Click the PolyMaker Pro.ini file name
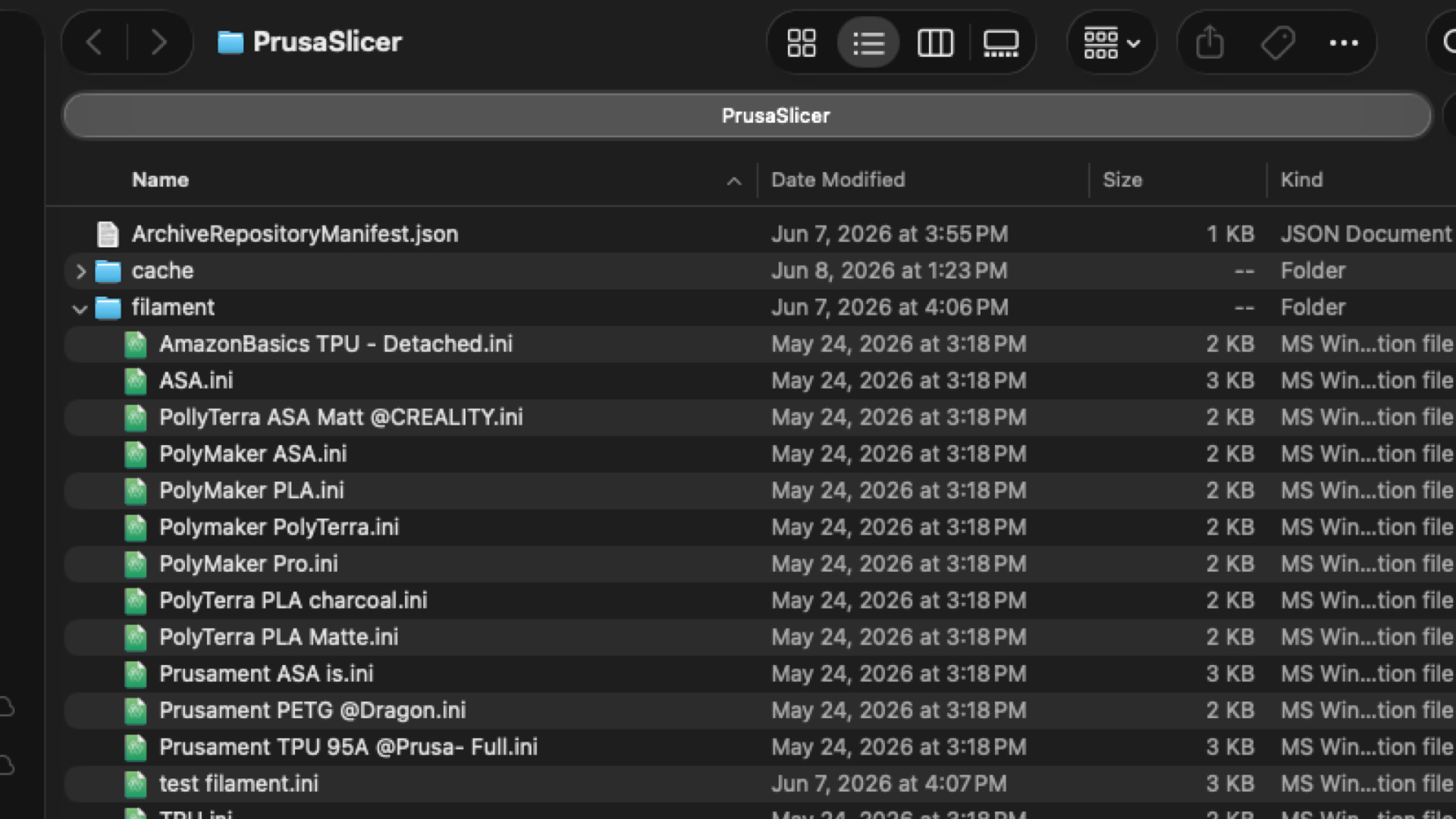This screenshot has height=819, width=1456. click(x=249, y=564)
